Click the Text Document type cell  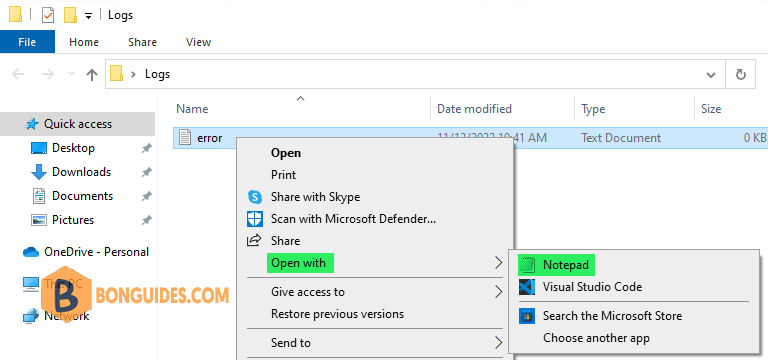coord(621,138)
